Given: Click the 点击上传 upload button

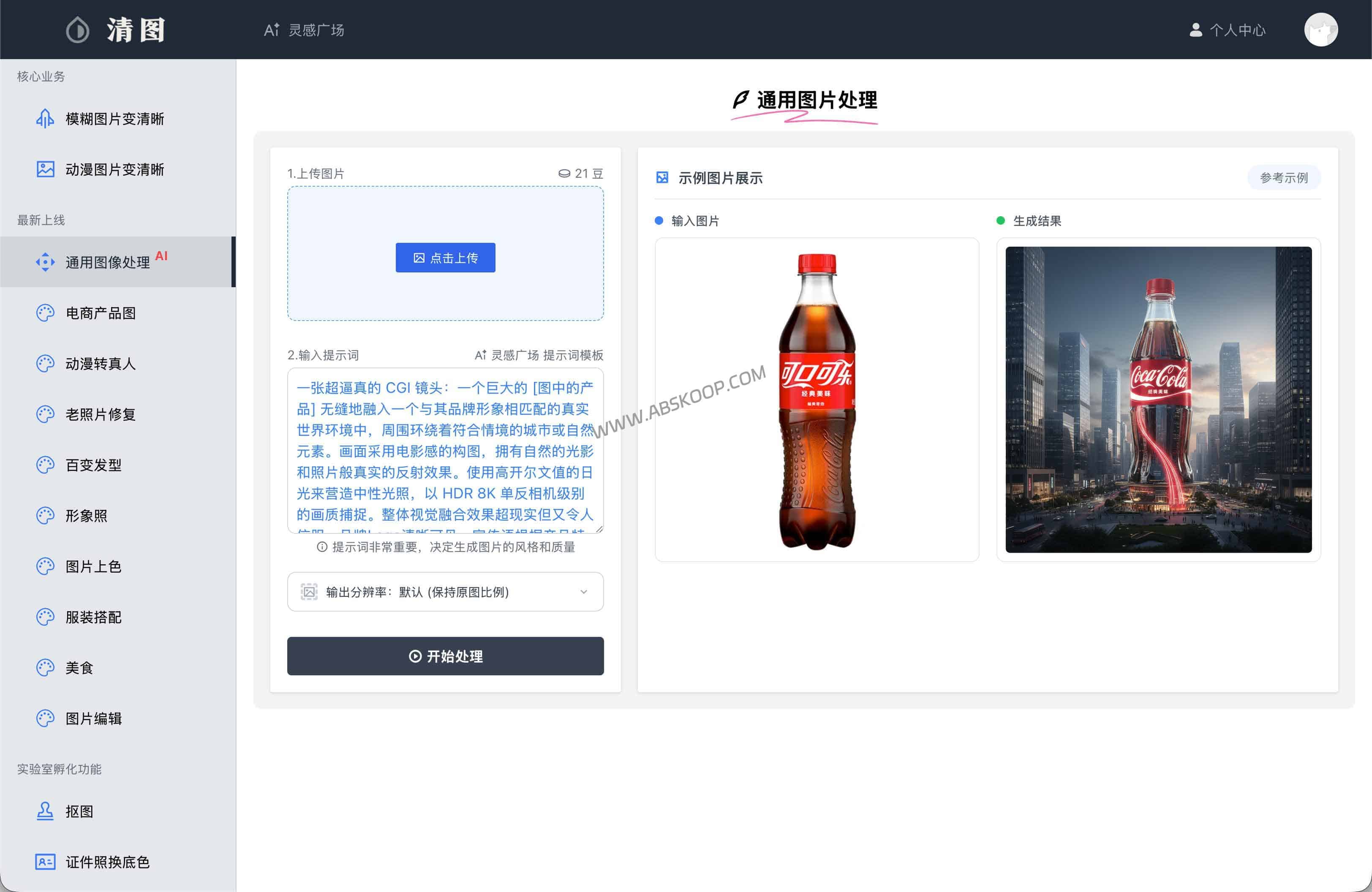Looking at the screenshot, I should (x=445, y=258).
